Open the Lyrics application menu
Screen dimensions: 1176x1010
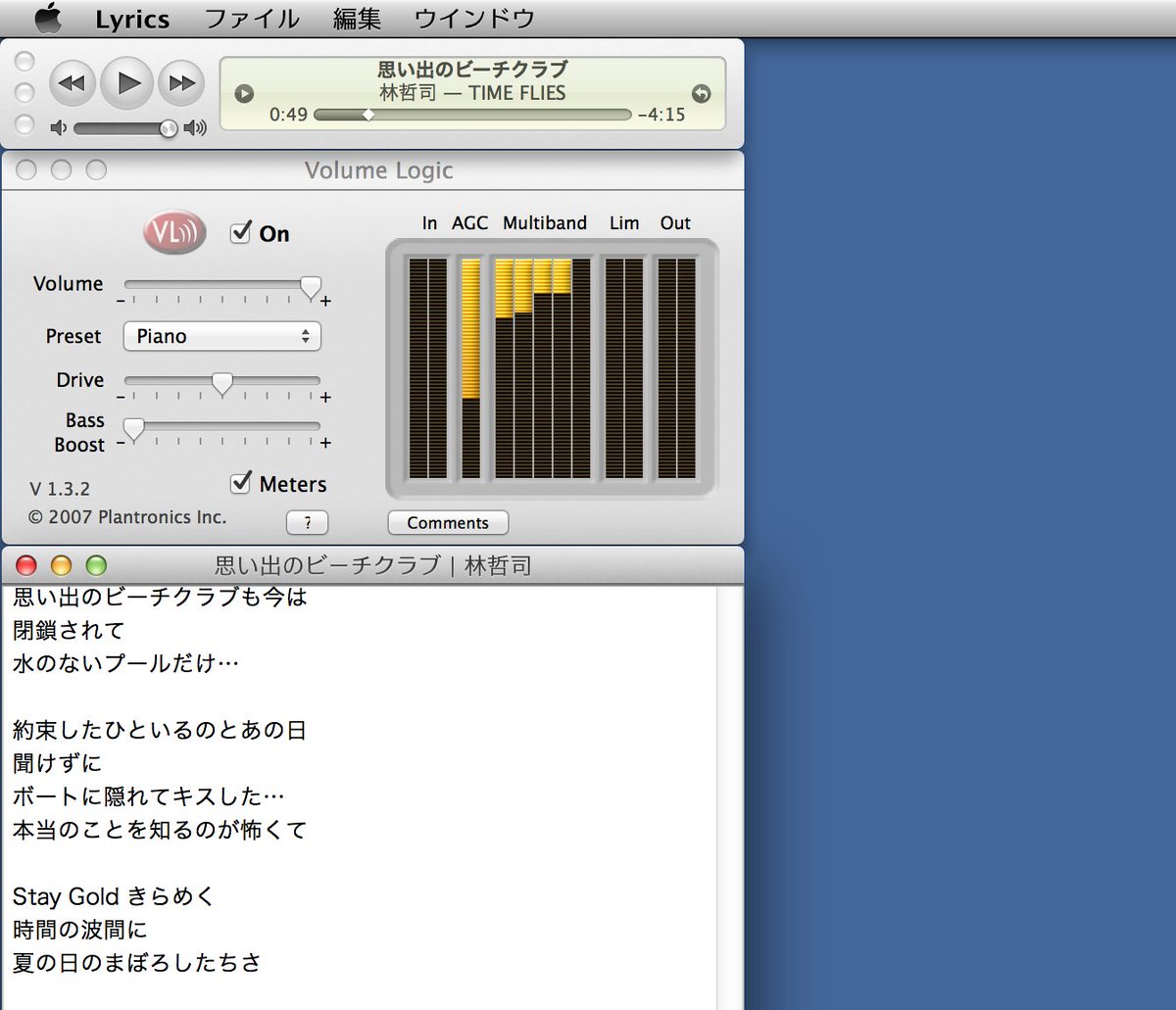click(x=132, y=19)
